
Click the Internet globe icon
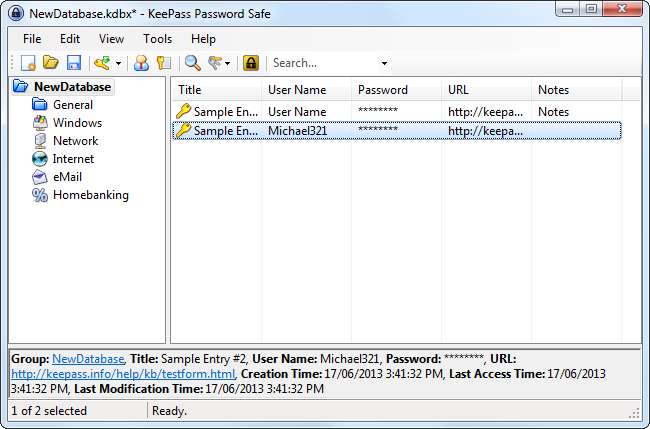[40, 159]
